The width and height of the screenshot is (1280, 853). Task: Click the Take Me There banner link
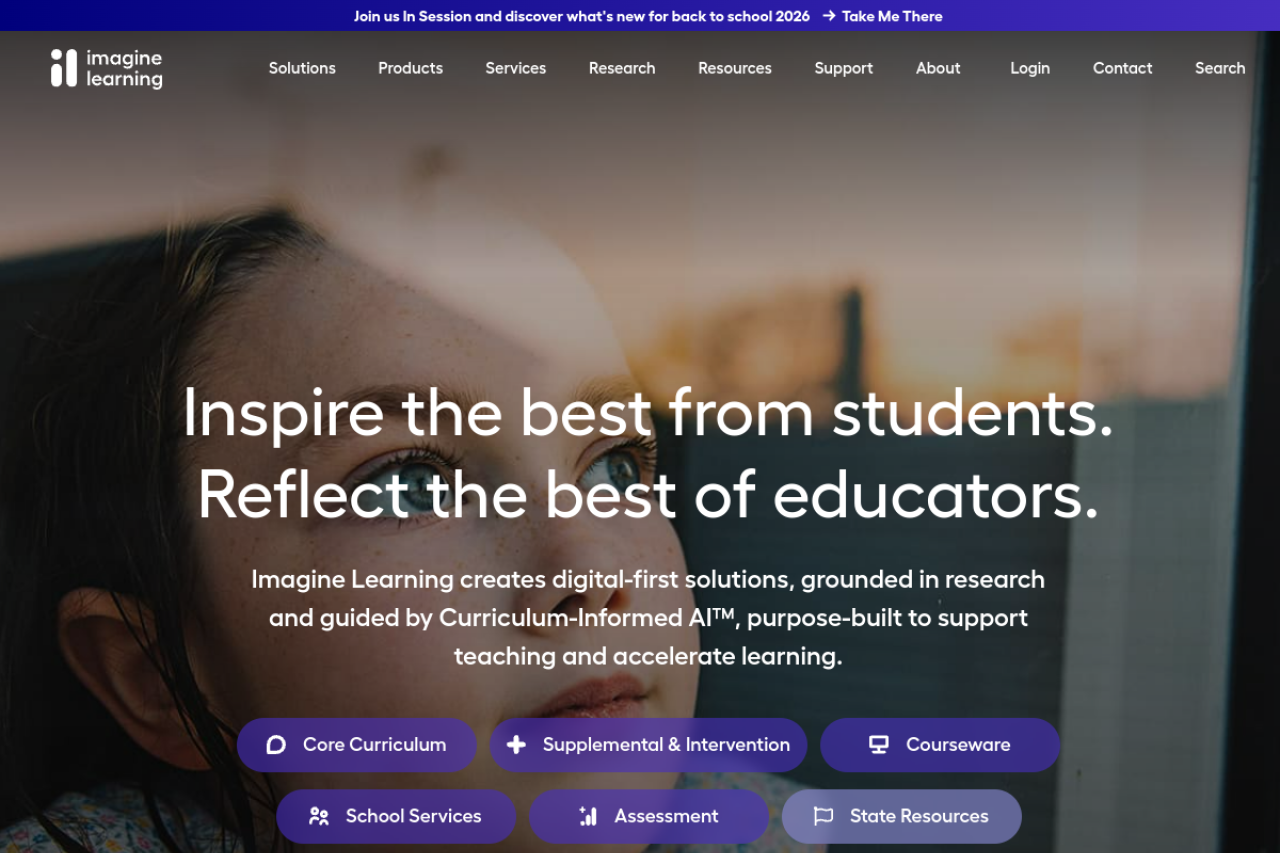click(x=892, y=16)
